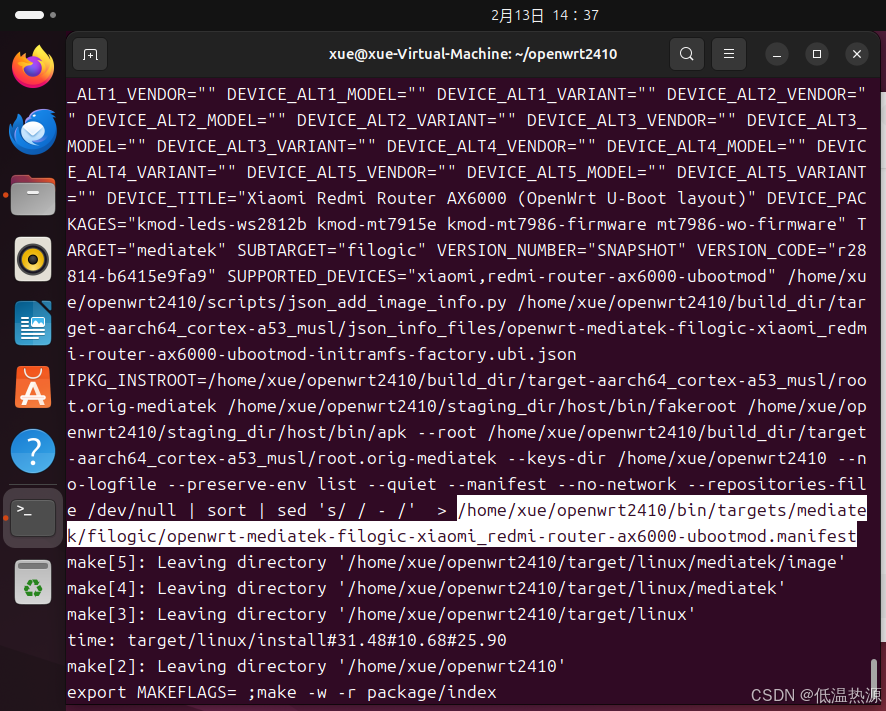Open the clock and calendar panel
The image size is (886, 711).
click(545, 15)
